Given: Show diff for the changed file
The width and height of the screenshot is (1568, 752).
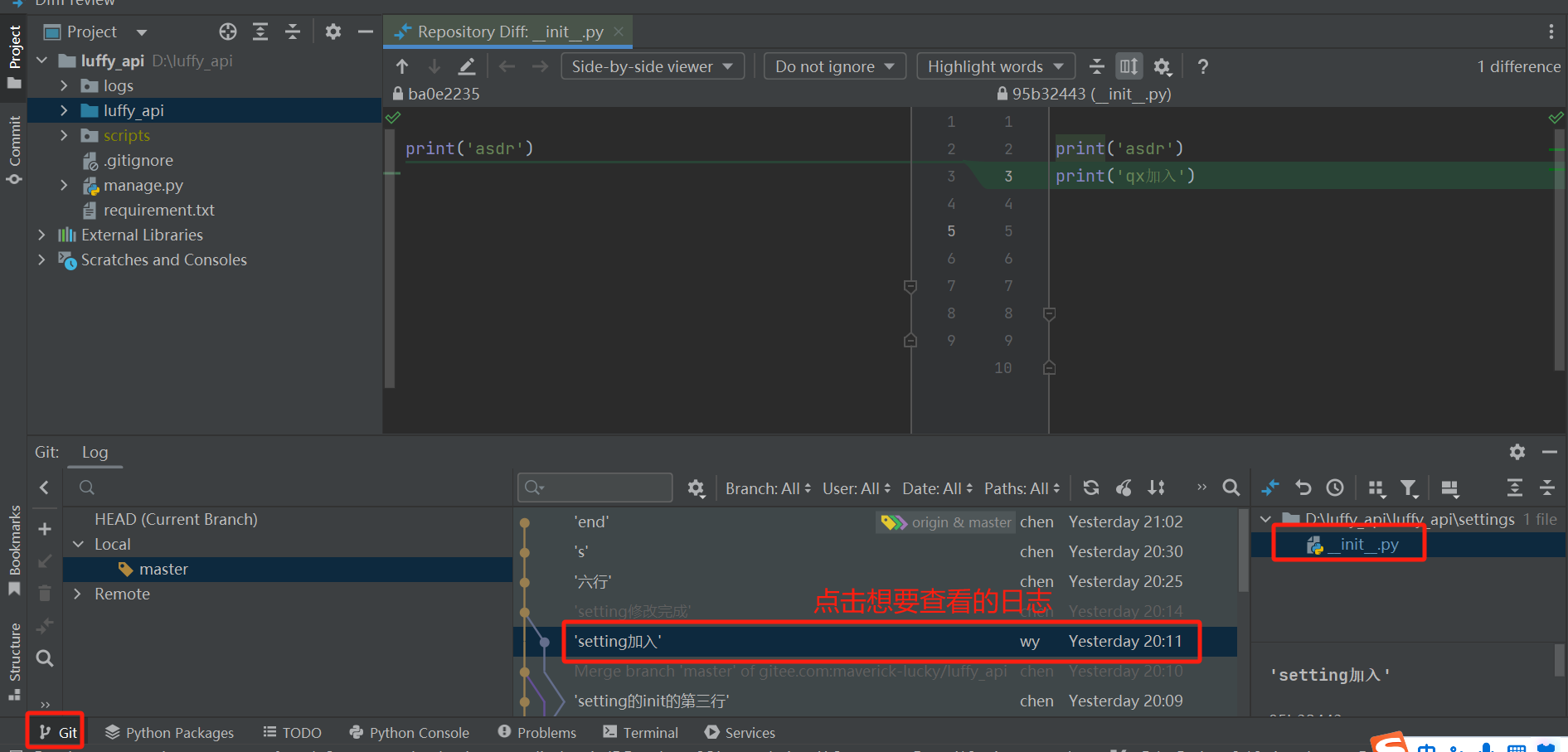Looking at the screenshot, I should click(x=1270, y=488).
